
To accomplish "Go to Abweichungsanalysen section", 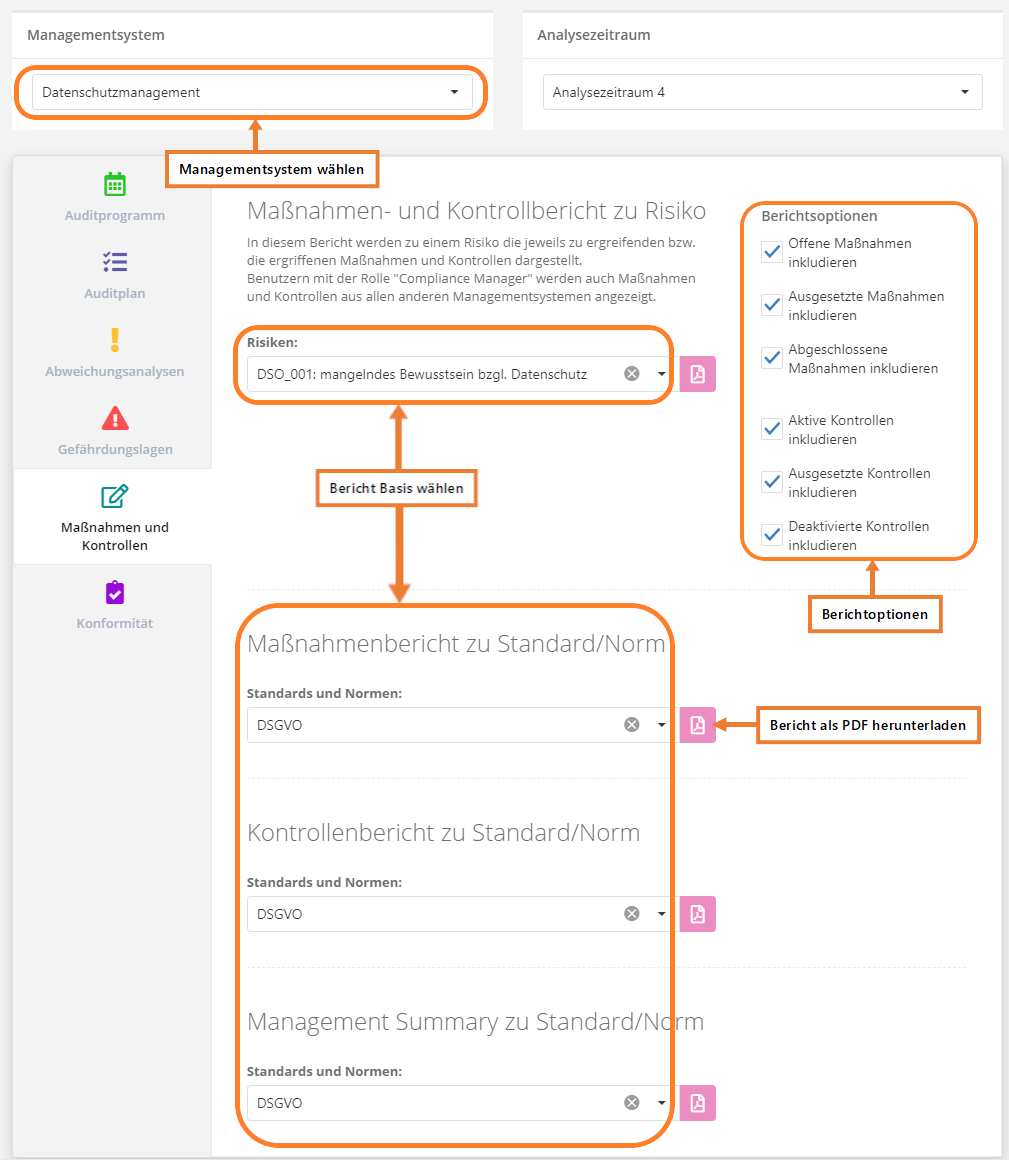I will click(x=114, y=353).
